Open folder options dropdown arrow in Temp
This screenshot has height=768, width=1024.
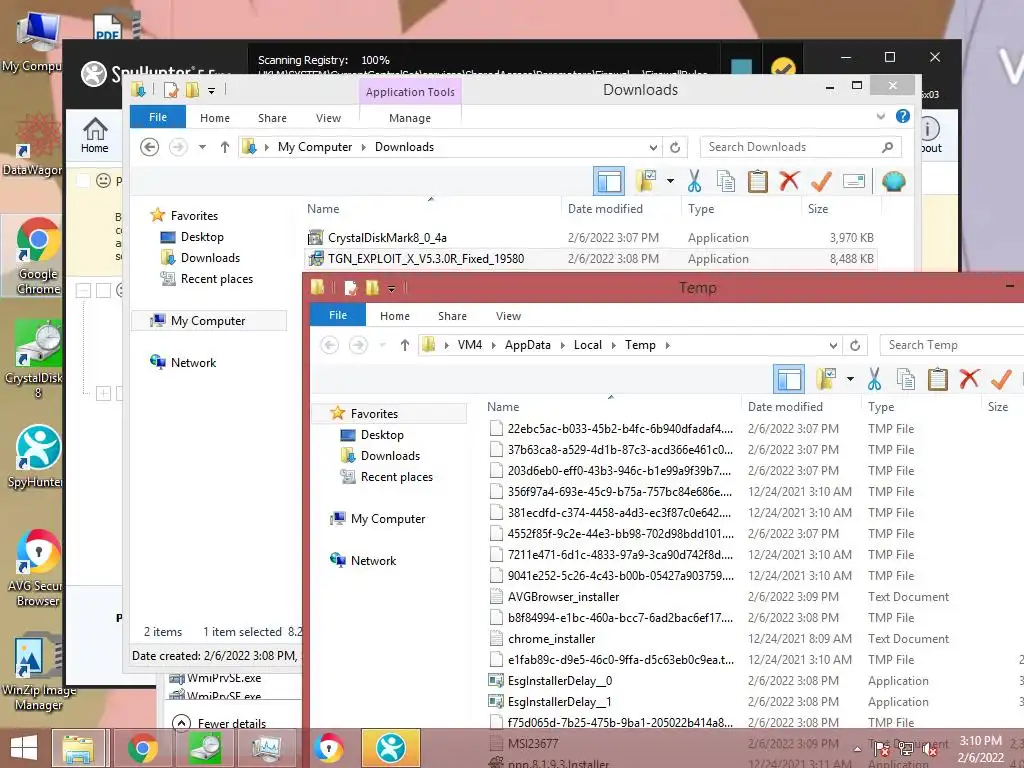[850, 379]
